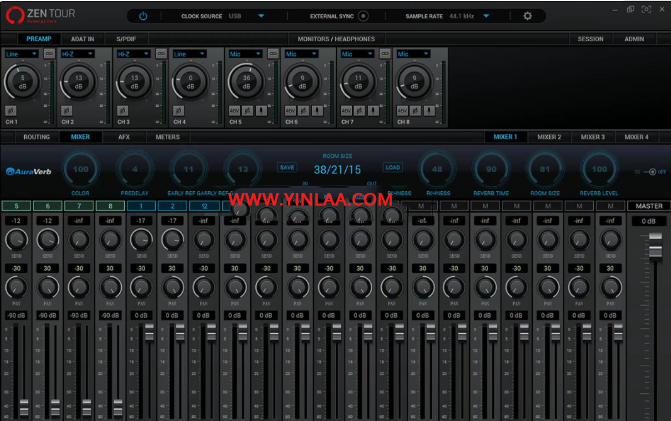Image resolution: width=671 pixels, height=421 pixels.
Task: Link CH 3 and CH 4 preamps
Action: tap(161, 54)
